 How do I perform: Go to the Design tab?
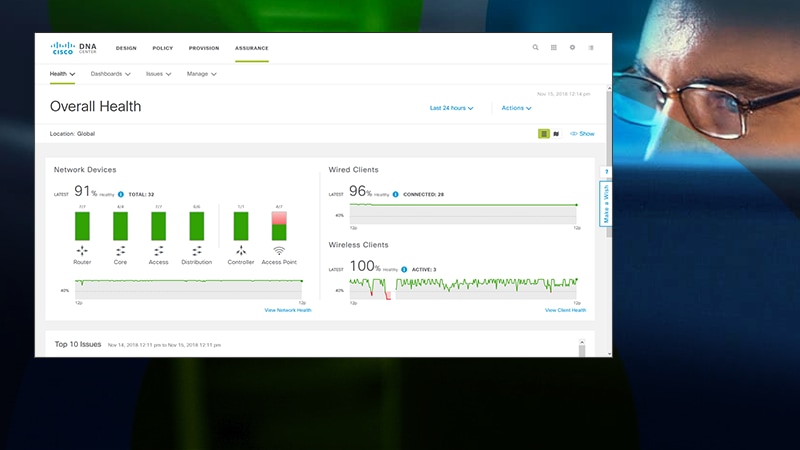(126, 48)
